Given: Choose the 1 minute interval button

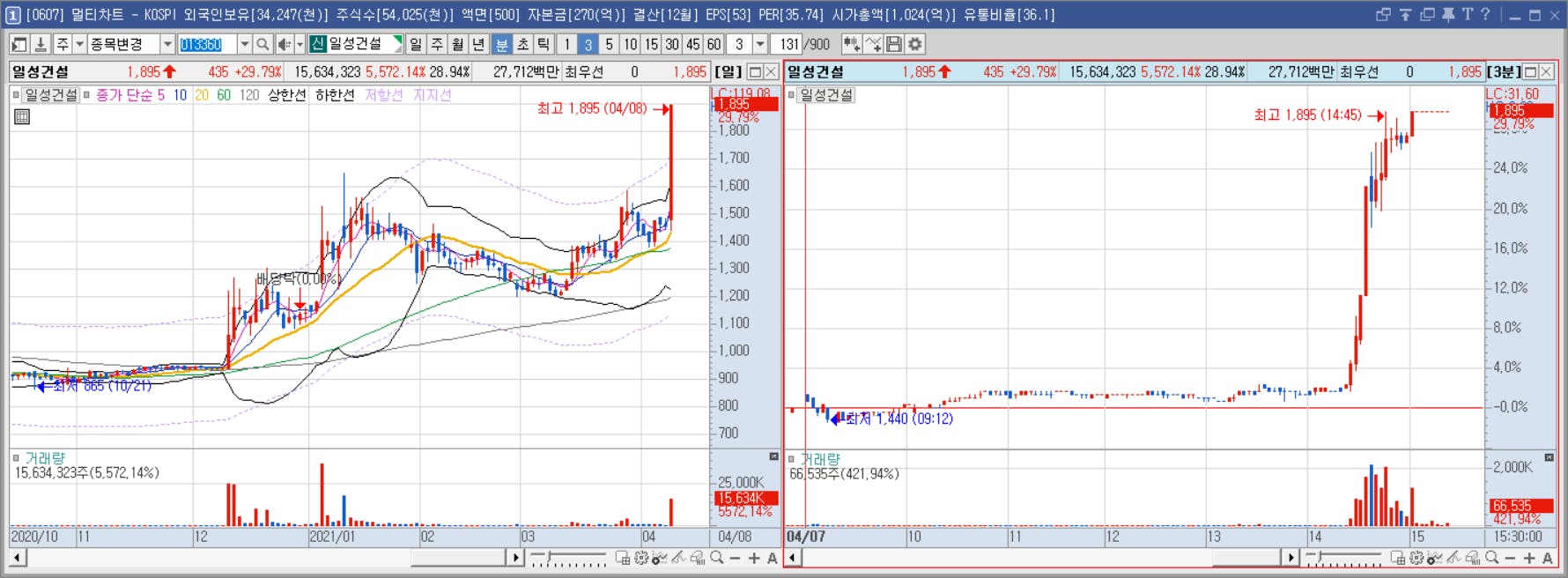Looking at the screenshot, I should tap(567, 44).
